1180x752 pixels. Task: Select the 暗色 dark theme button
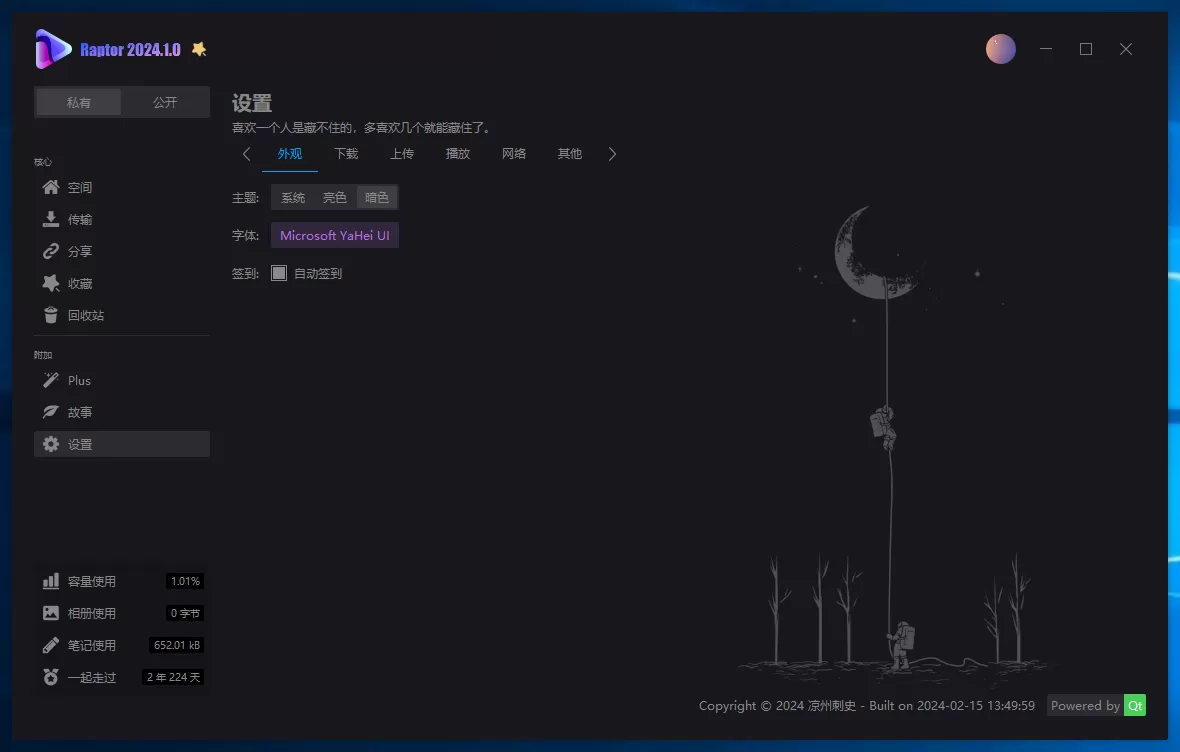coord(377,197)
